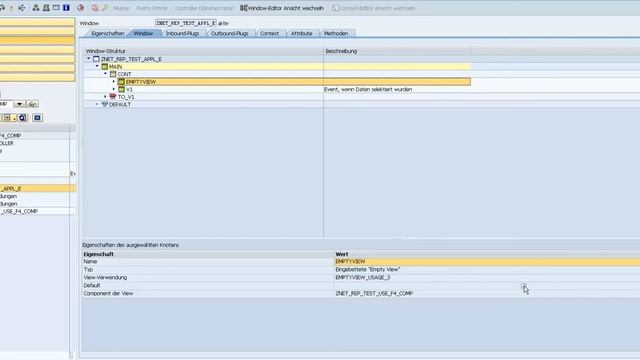640x360 pixels.
Task: Open the object type dropdown arrow
Action: (19, 104)
